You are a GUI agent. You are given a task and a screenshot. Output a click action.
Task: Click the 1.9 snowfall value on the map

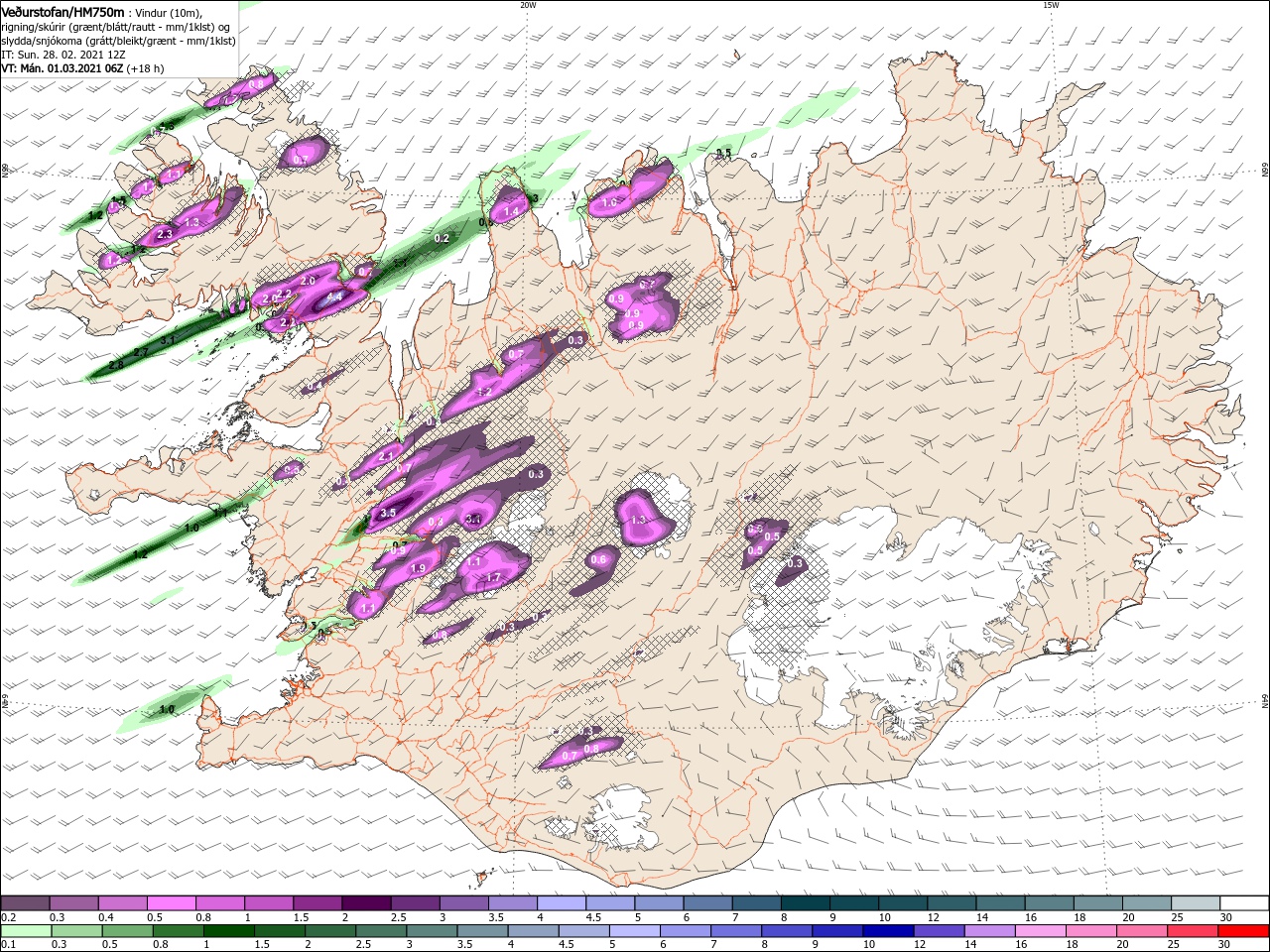tap(418, 568)
